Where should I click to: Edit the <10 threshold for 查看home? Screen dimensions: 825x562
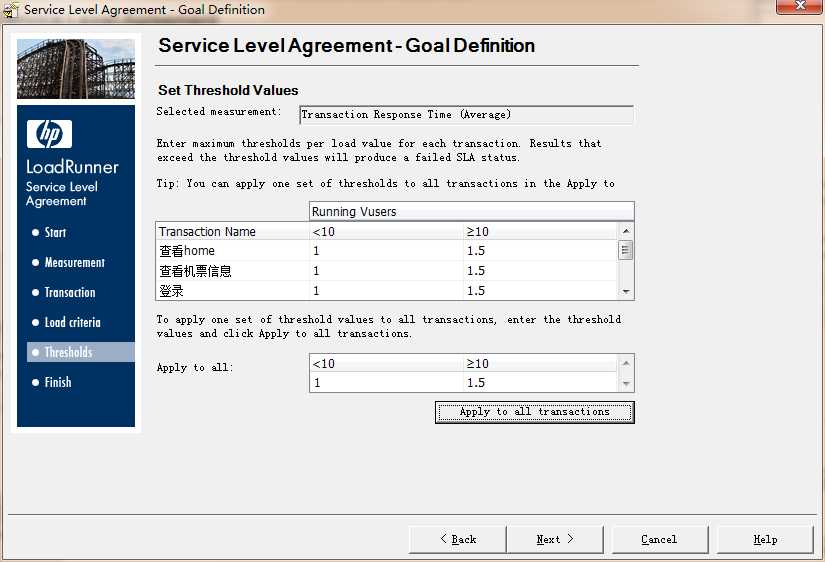[x=386, y=251]
